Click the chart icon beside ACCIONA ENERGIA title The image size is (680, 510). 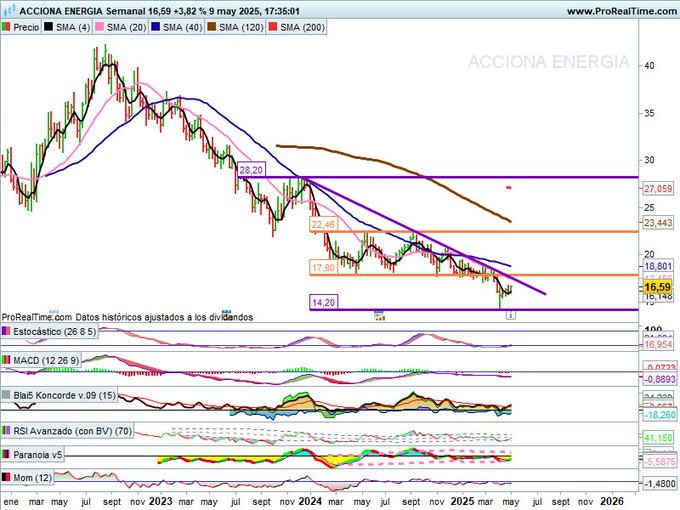click(10, 10)
